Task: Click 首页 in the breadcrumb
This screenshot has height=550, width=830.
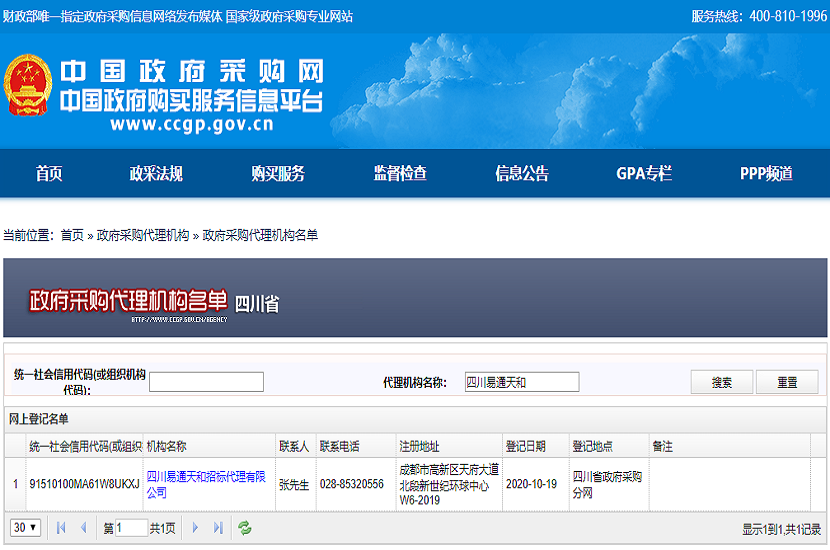Action: tap(72, 235)
